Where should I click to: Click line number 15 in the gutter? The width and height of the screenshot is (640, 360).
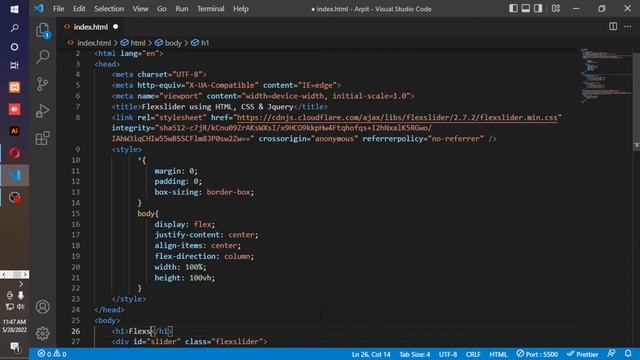coord(76,213)
